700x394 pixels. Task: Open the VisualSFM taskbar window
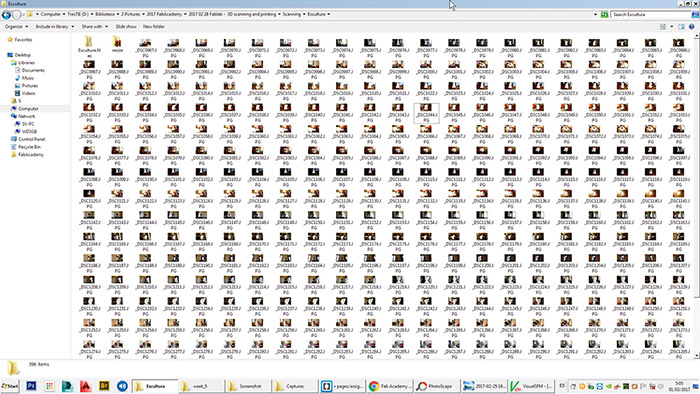click(x=531, y=386)
